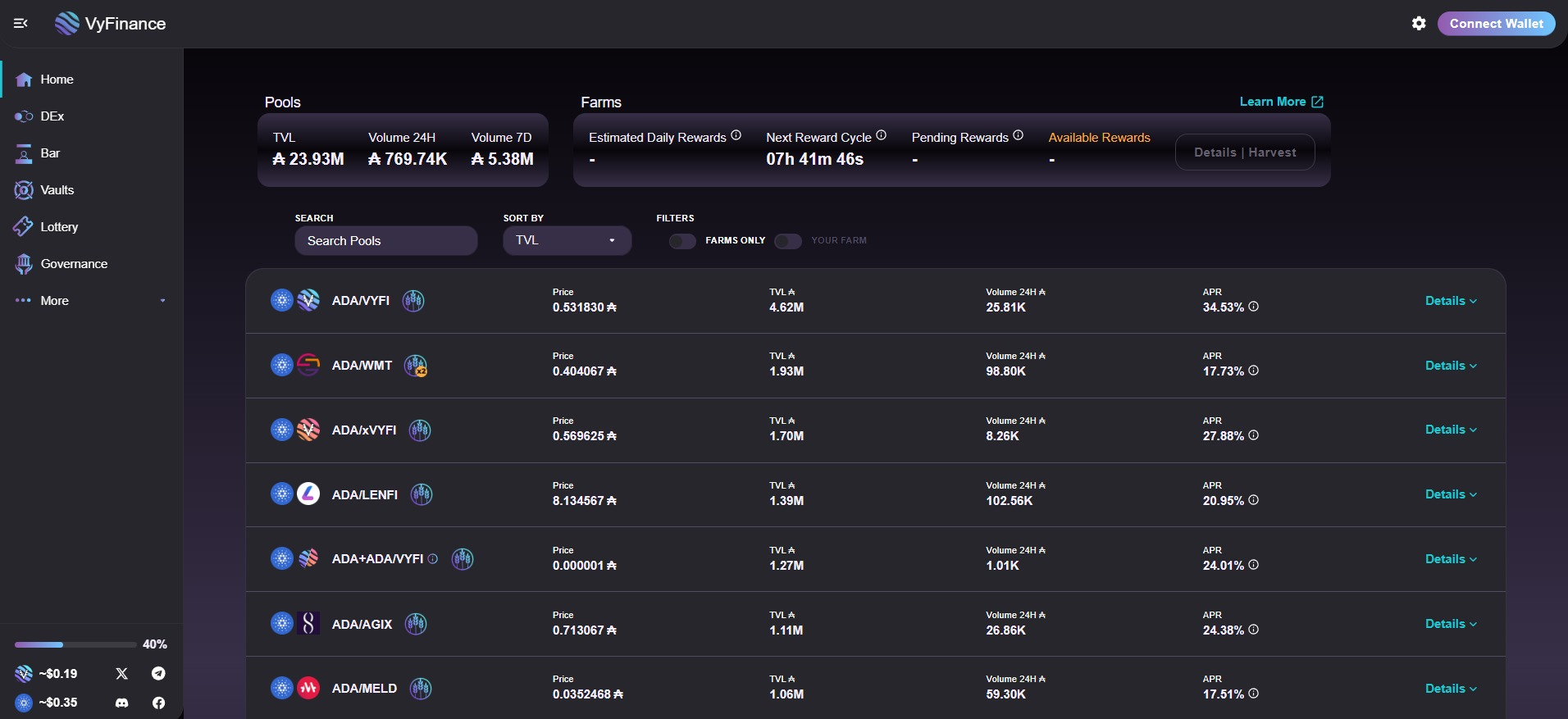1568x719 pixels.
Task: Collapse the sidebar with the menu icon
Action: 21,24
